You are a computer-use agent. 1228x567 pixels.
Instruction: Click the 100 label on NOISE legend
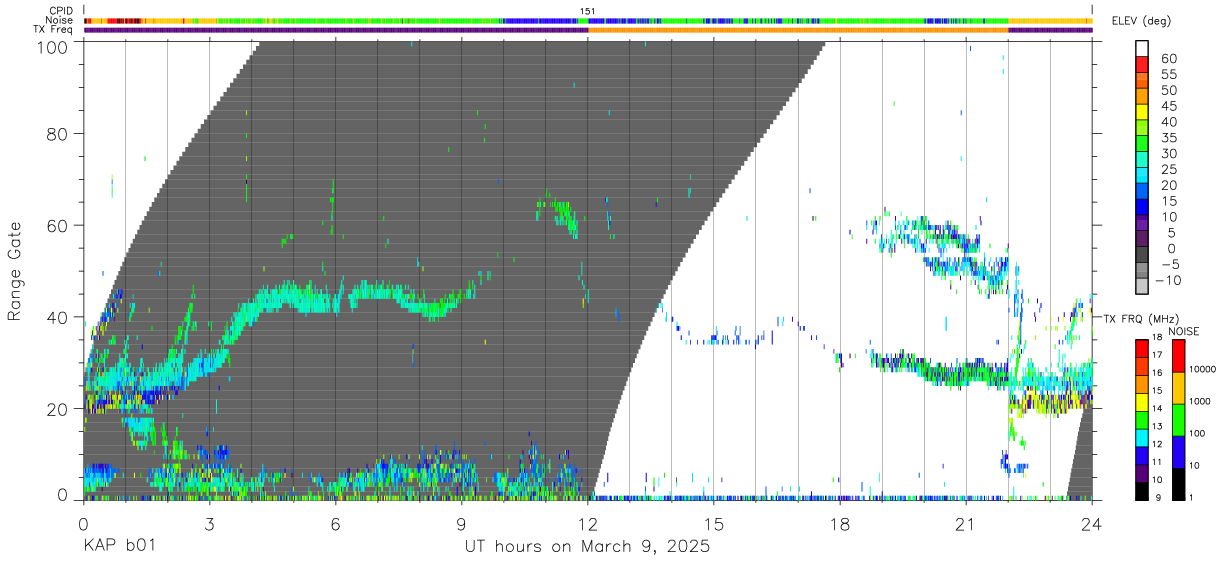point(1199,433)
